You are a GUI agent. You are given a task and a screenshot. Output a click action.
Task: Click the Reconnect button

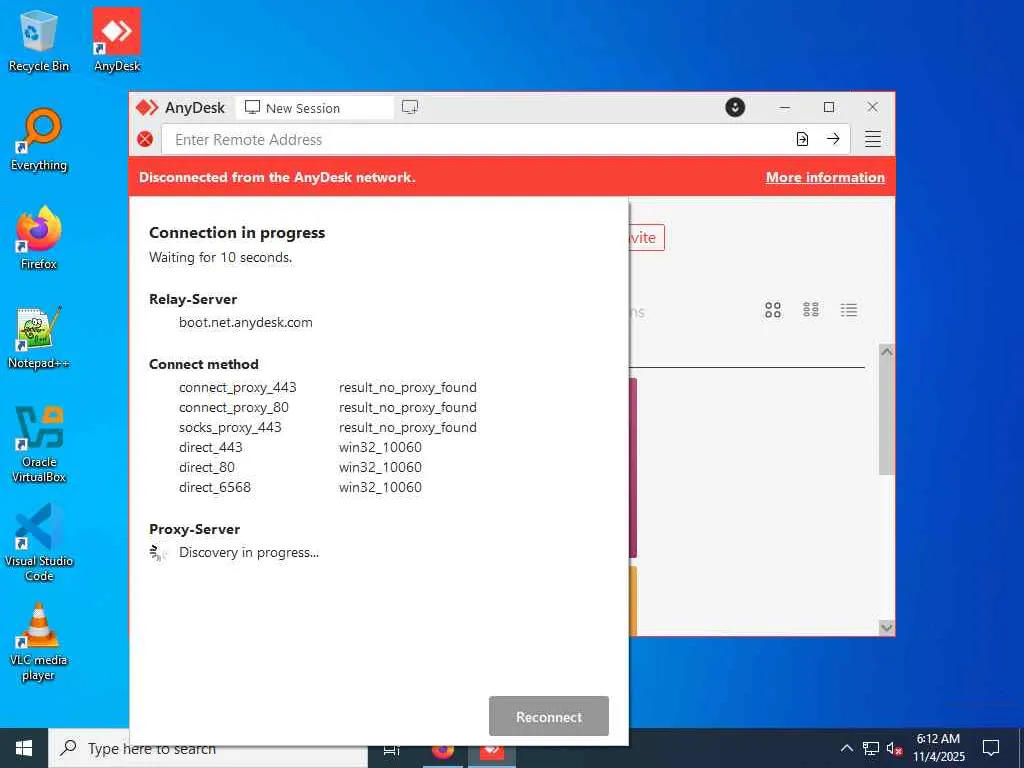click(549, 716)
